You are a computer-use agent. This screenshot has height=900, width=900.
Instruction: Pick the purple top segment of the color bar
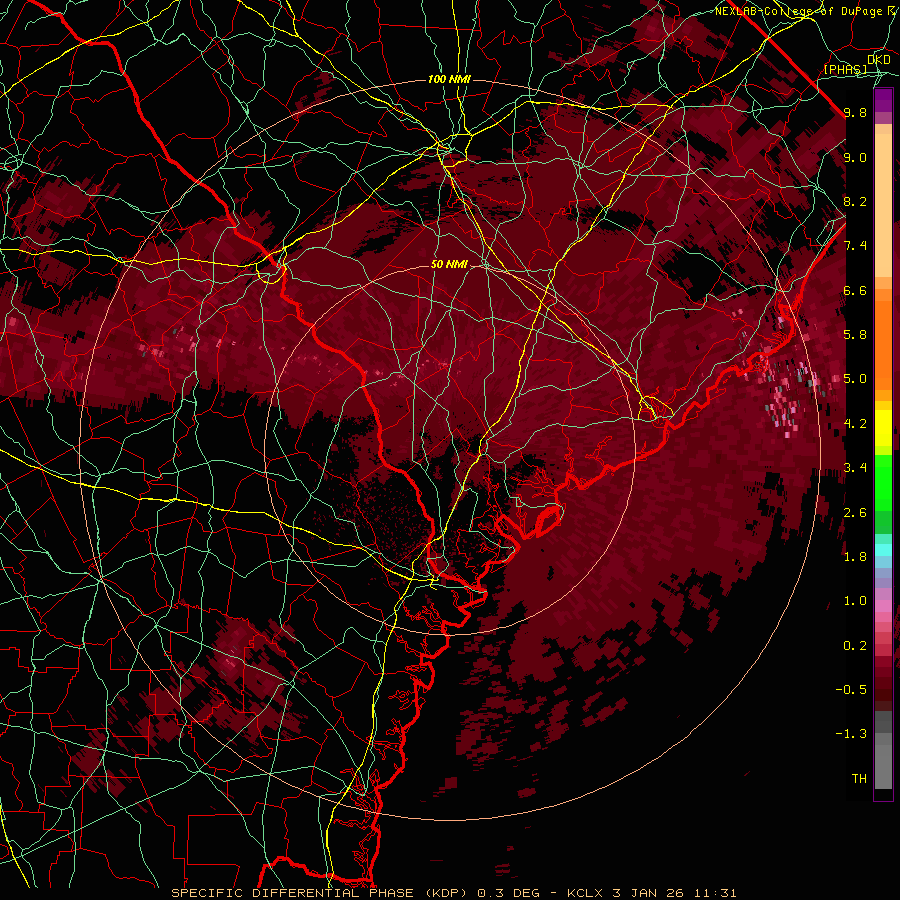[883, 100]
